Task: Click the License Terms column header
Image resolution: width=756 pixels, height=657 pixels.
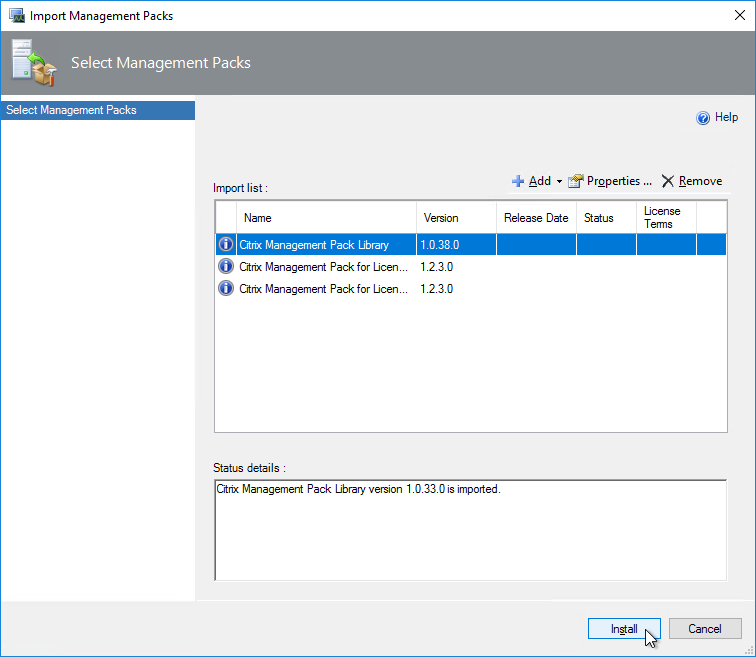Action: pyautogui.click(x=666, y=218)
